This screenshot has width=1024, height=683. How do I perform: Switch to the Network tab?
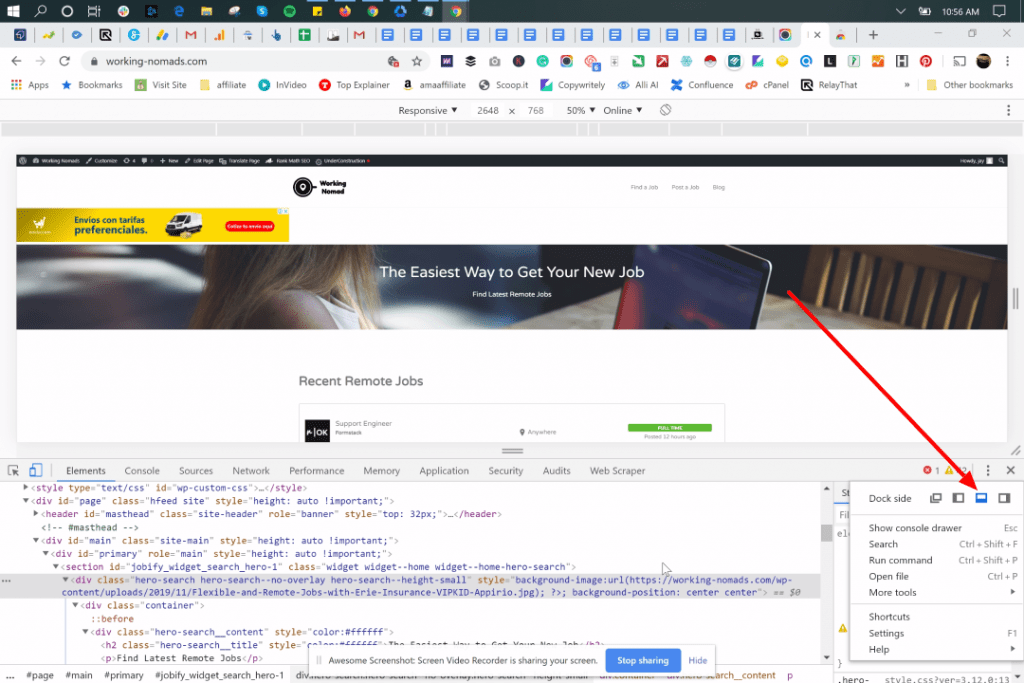tap(251, 470)
